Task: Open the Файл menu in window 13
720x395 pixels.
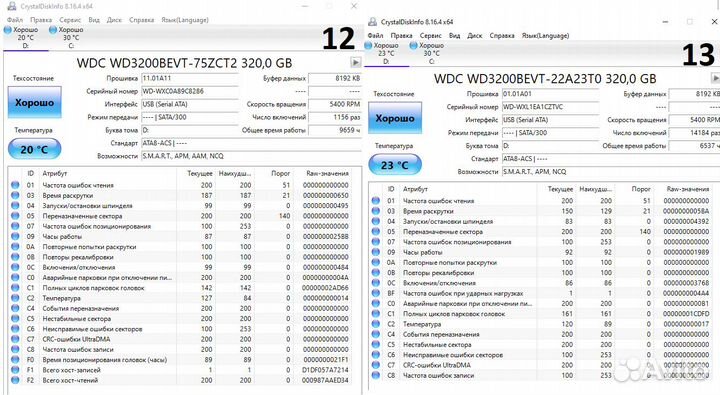Action: (x=375, y=36)
